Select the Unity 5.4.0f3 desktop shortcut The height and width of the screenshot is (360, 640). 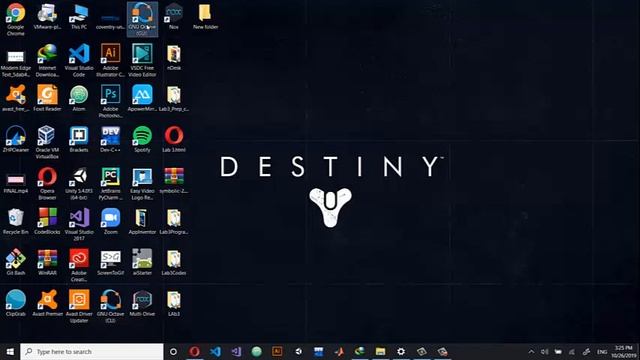click(x=79, y=183)
